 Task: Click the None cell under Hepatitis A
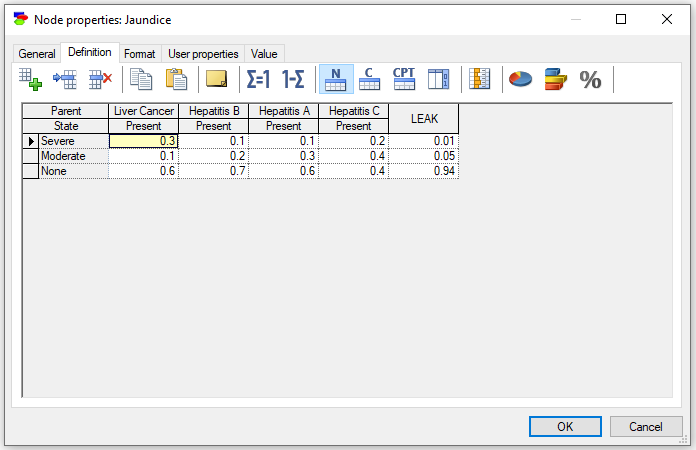[284, 171]
